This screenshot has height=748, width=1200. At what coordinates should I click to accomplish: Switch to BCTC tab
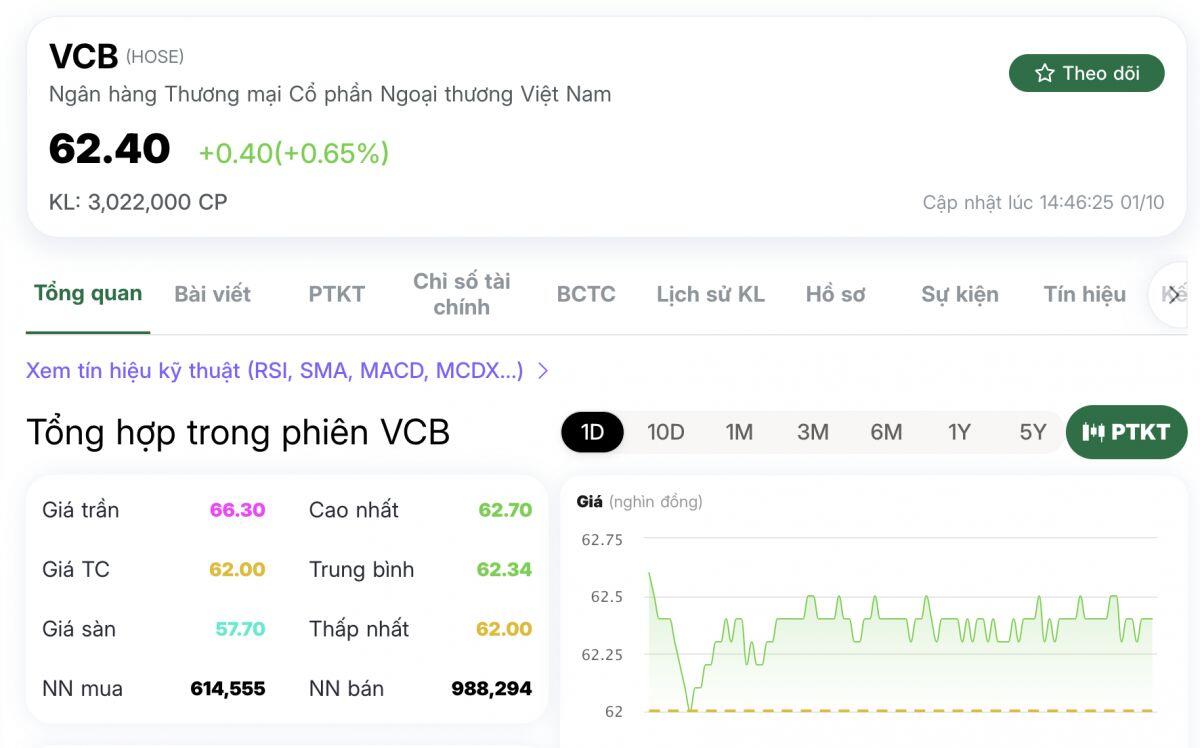click(586, 294)
